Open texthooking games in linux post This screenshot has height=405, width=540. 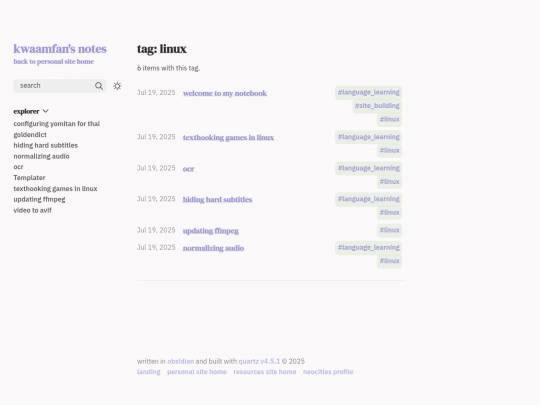pos(228,137)
